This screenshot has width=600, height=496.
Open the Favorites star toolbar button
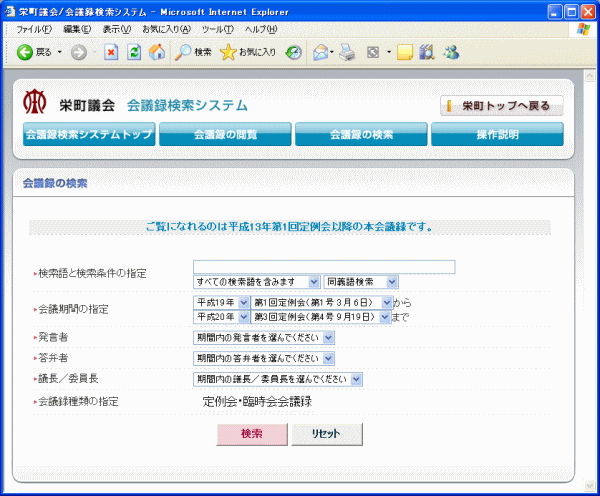[248, 52]
